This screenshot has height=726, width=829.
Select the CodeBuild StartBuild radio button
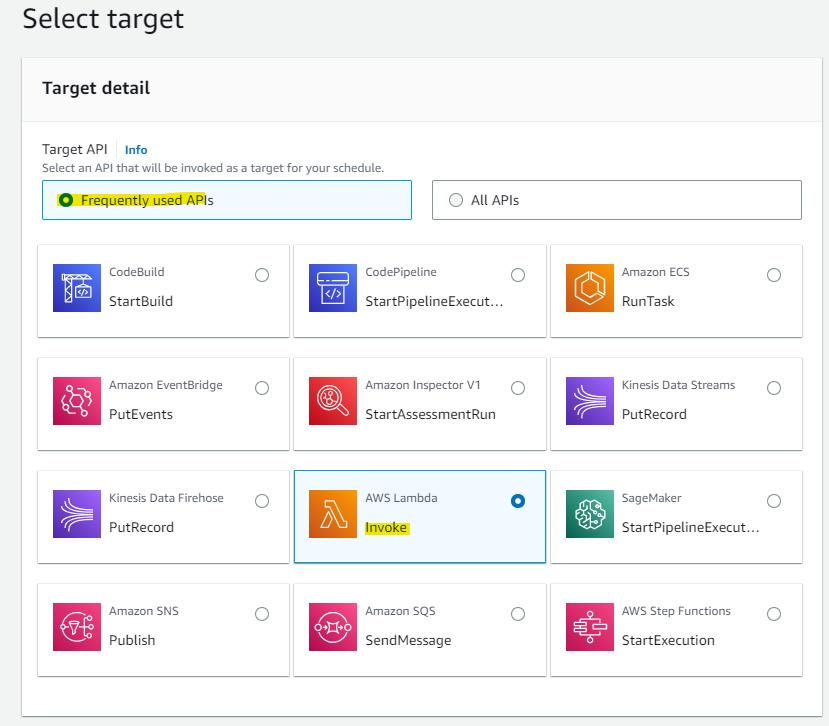point(262,275)
